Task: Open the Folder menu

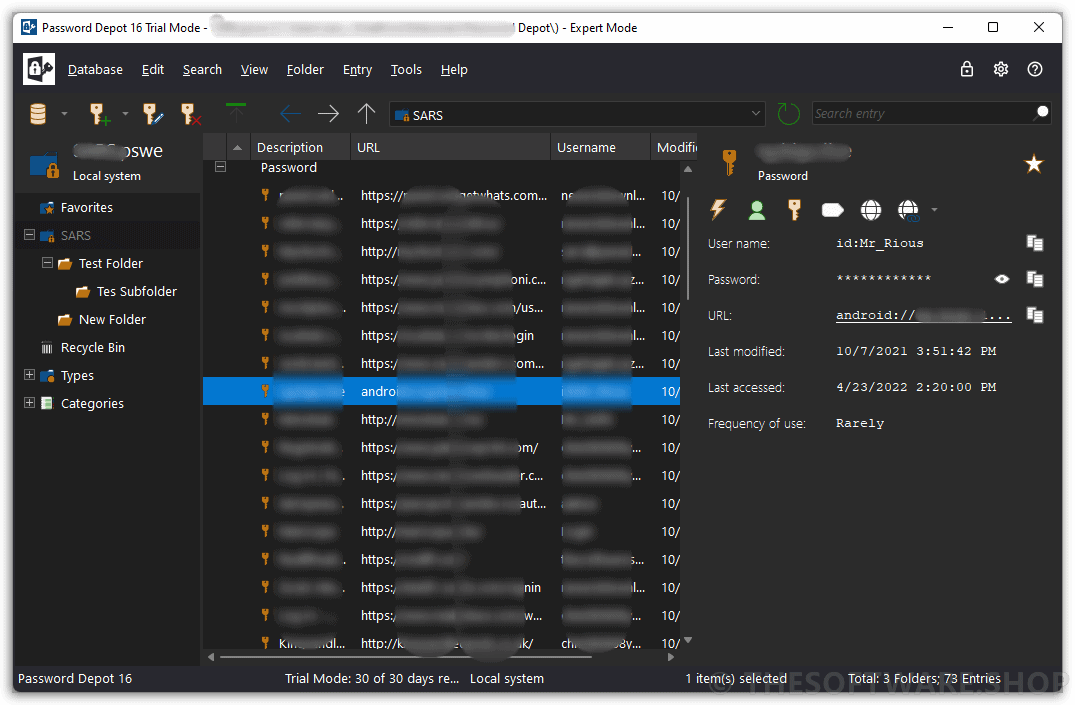Action: pos(305,69)
